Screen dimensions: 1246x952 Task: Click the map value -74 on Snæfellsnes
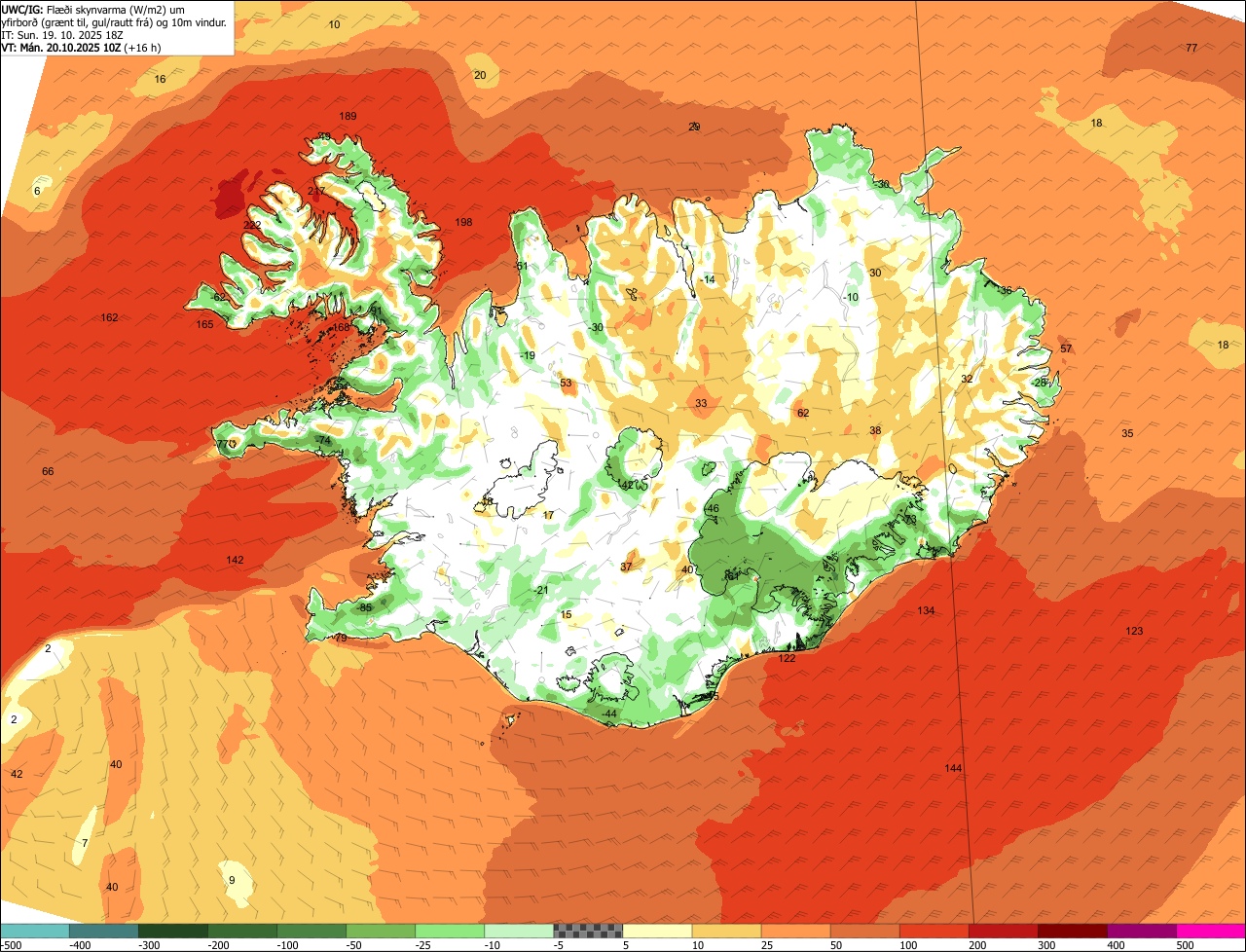pos(323,440)
